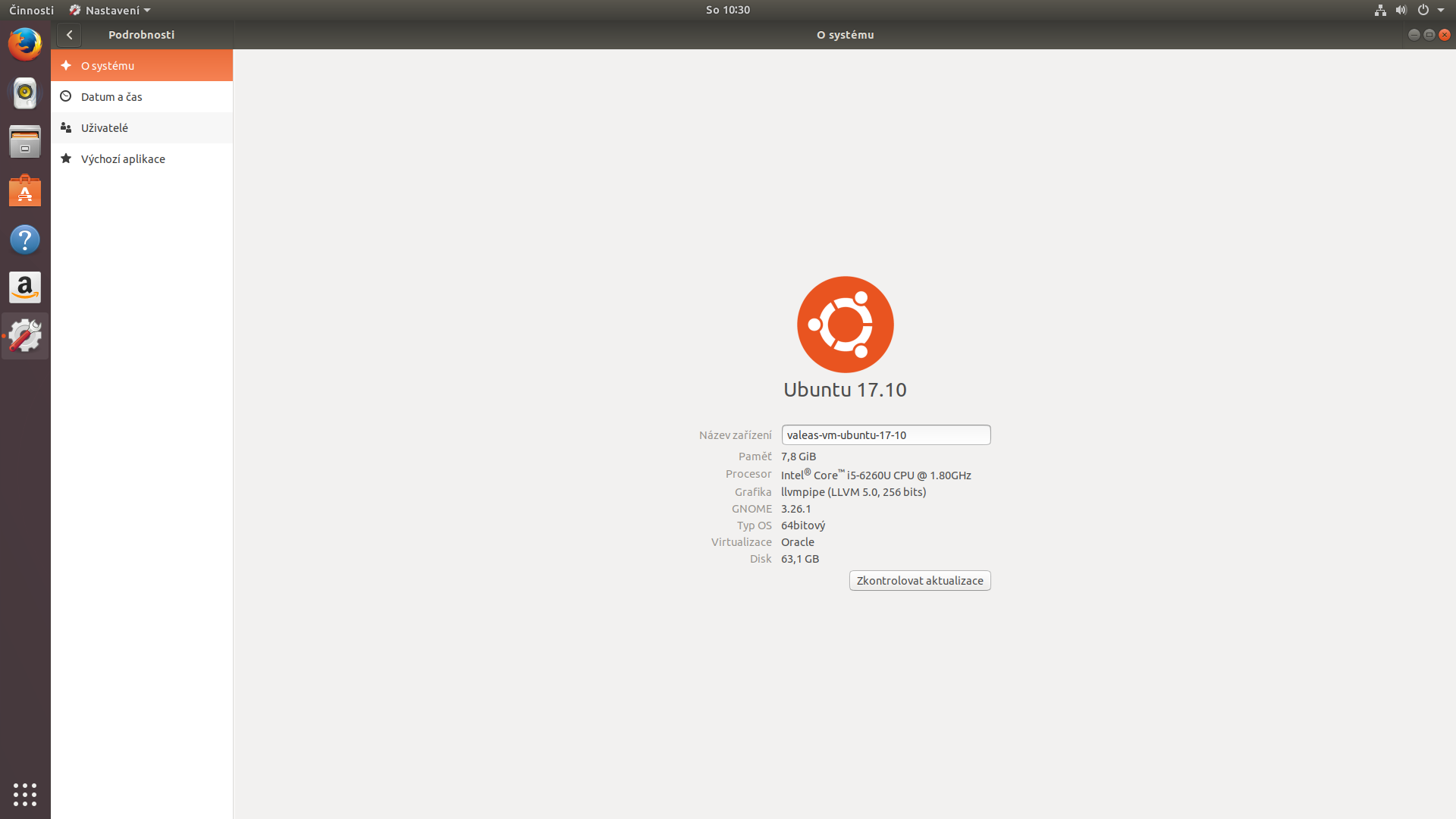Click the Oracle virtualization value
Screen dimensions: 1456x819
point(798,542)
